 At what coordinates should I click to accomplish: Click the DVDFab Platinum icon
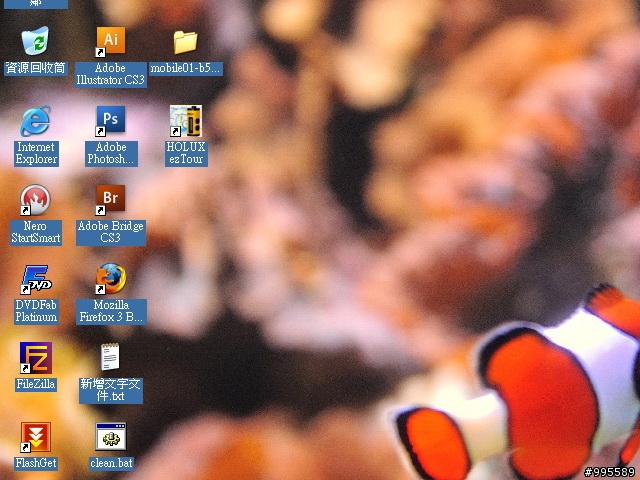tap(36, 279)
